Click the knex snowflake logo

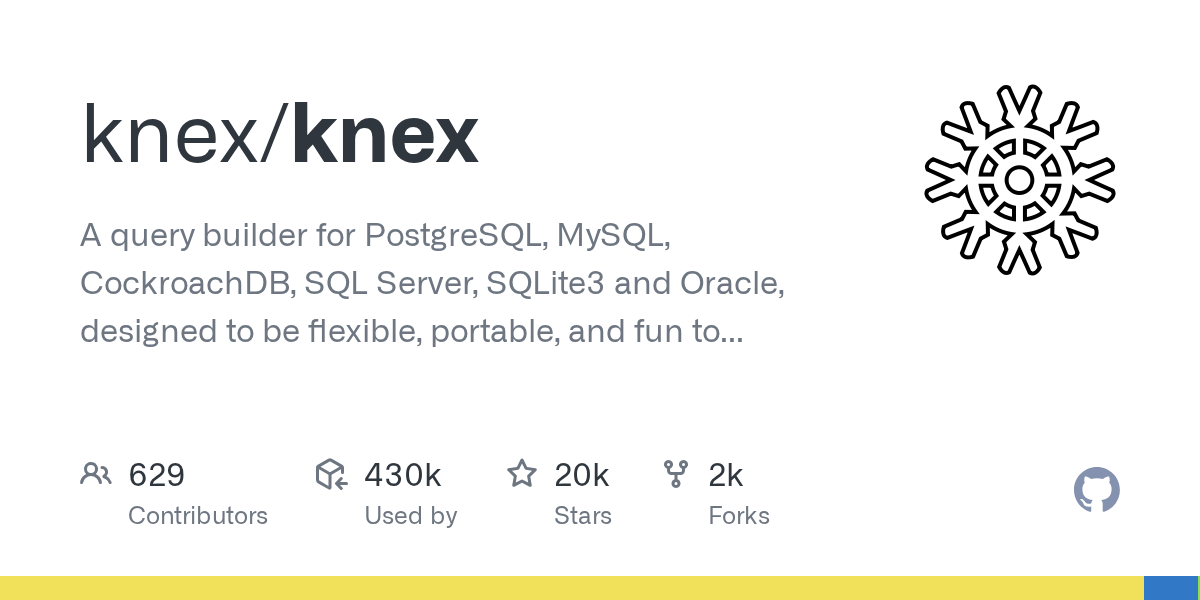click(1019, 180)
